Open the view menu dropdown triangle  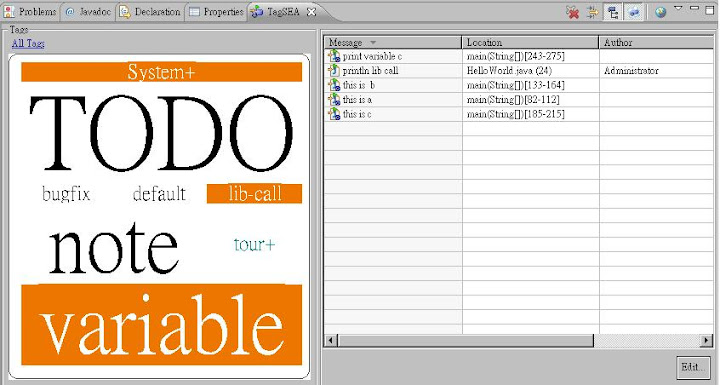point(678,8)
